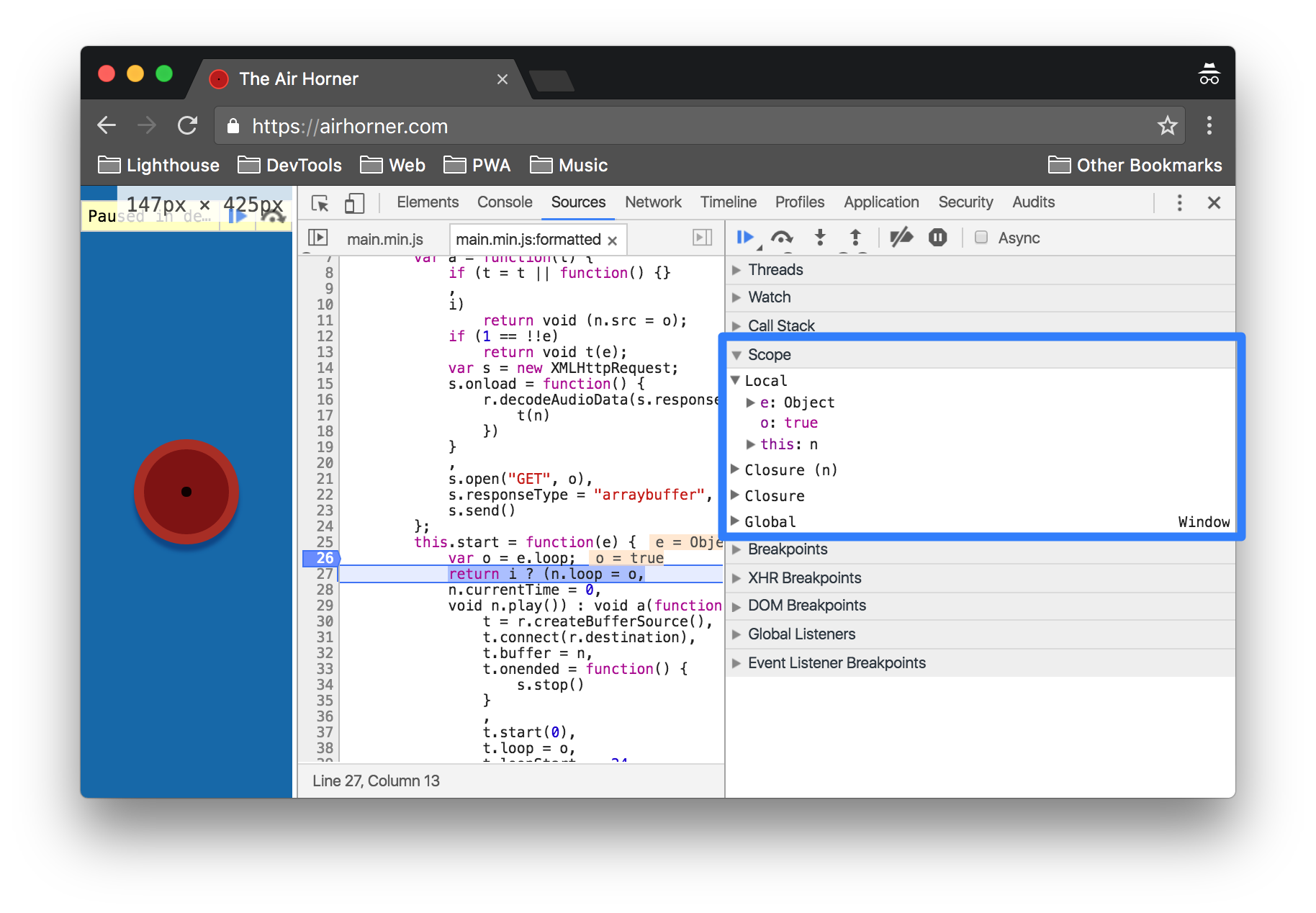1316x913 pixels.
Task: Click the red air horn button
Action: (x=186, y=492)
